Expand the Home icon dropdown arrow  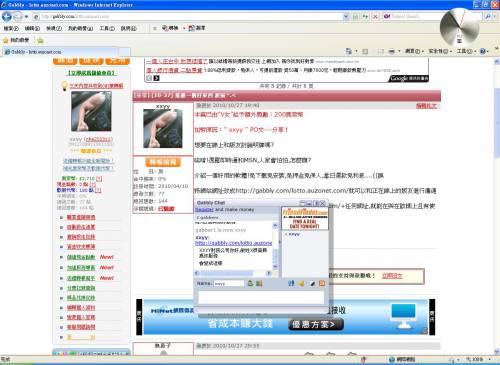click(356, 51)
